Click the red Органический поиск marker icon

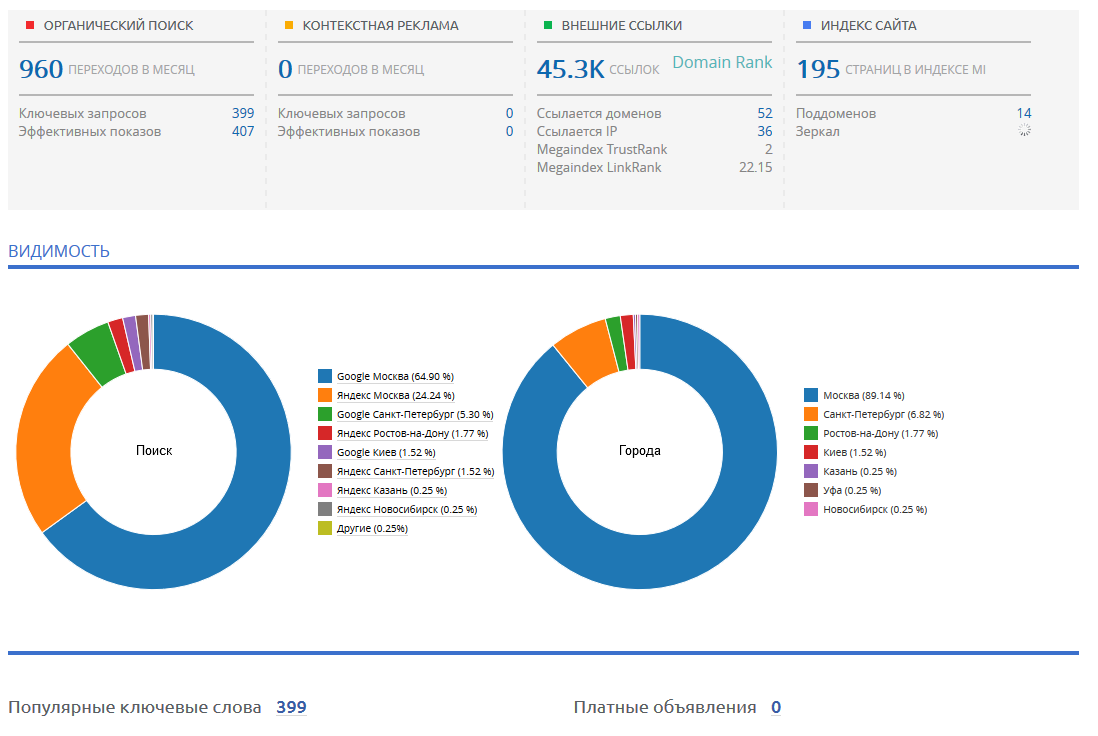tap(29, 25)
